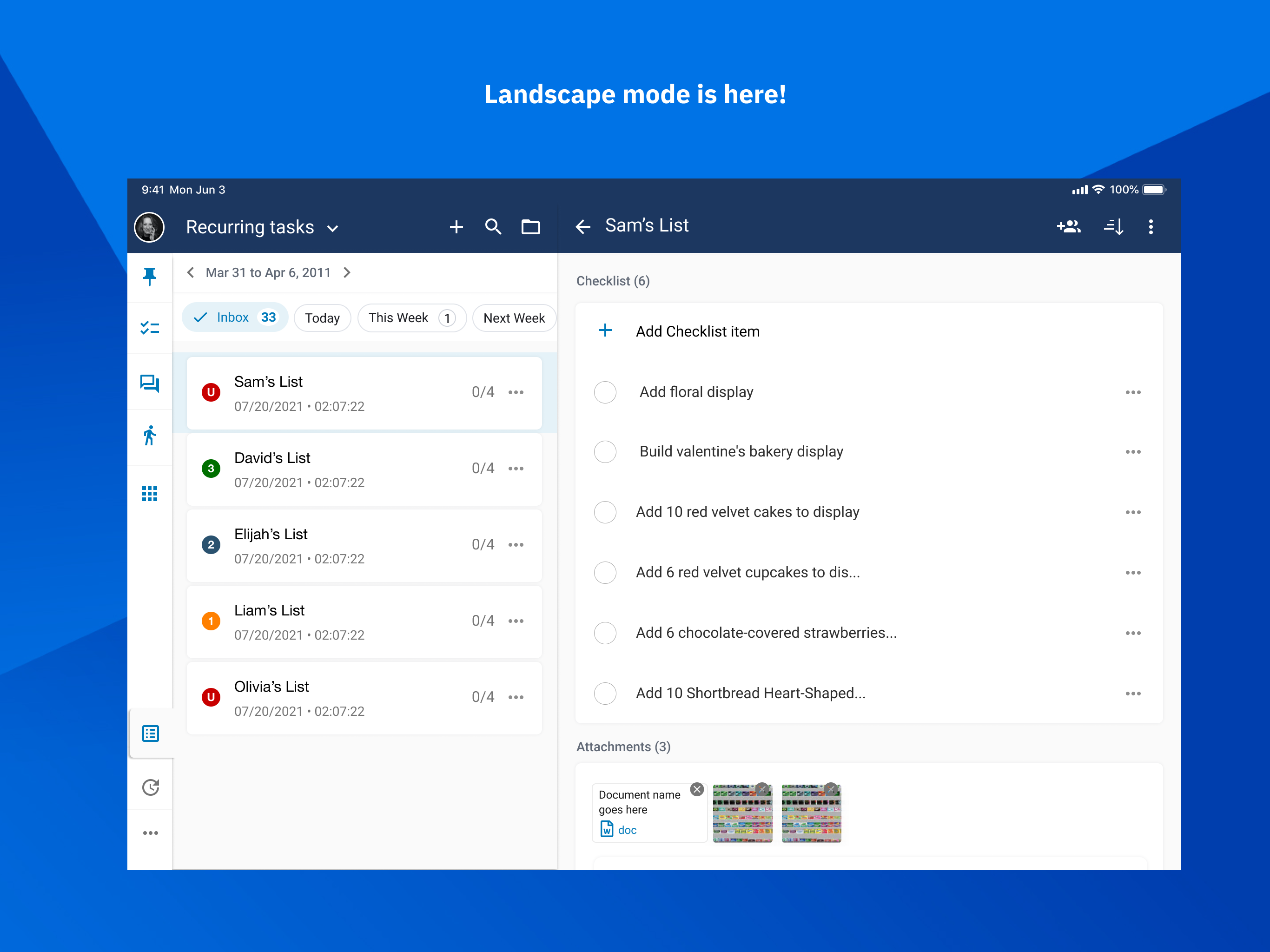Open options for Shortbread Heart-Shaped item

point(1133,694)
